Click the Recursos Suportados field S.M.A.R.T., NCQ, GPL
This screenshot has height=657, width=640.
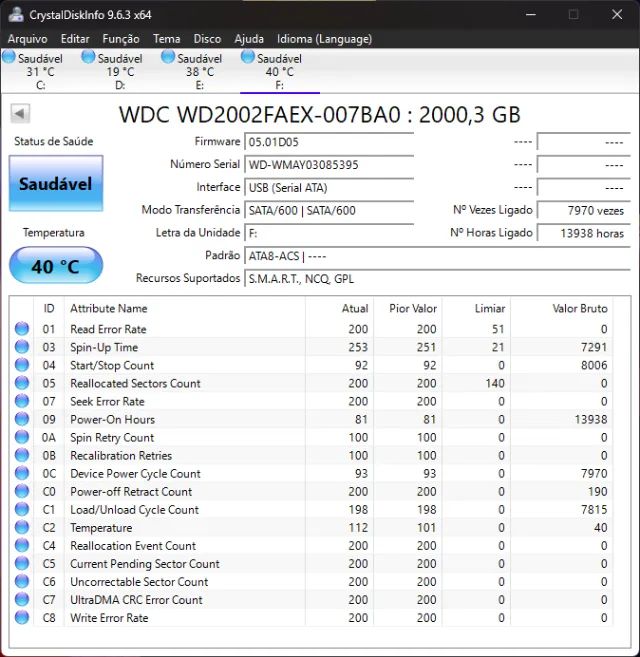(x=437, y=279)
